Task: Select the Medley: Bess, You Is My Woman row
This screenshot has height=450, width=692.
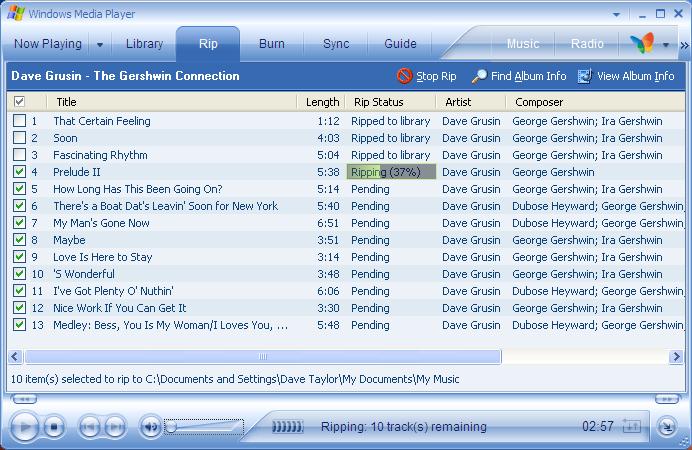Action: coord(346,325)
